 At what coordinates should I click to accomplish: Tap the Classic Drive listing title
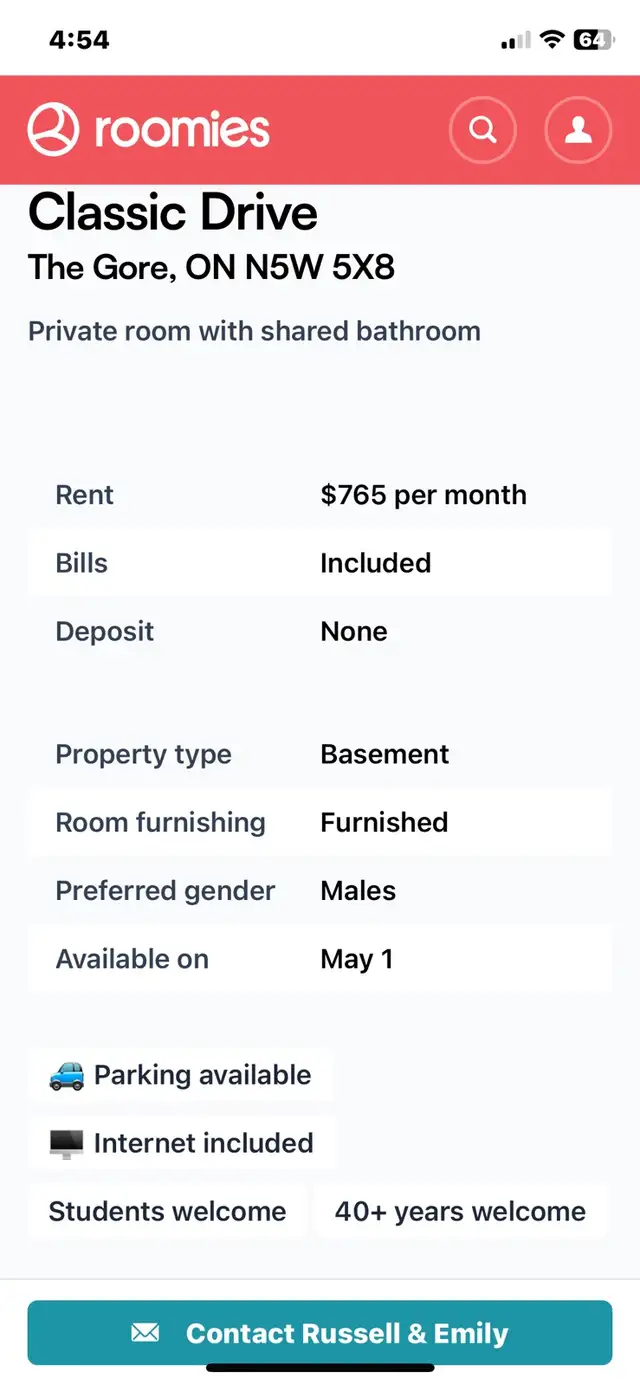tap(173, 212)
